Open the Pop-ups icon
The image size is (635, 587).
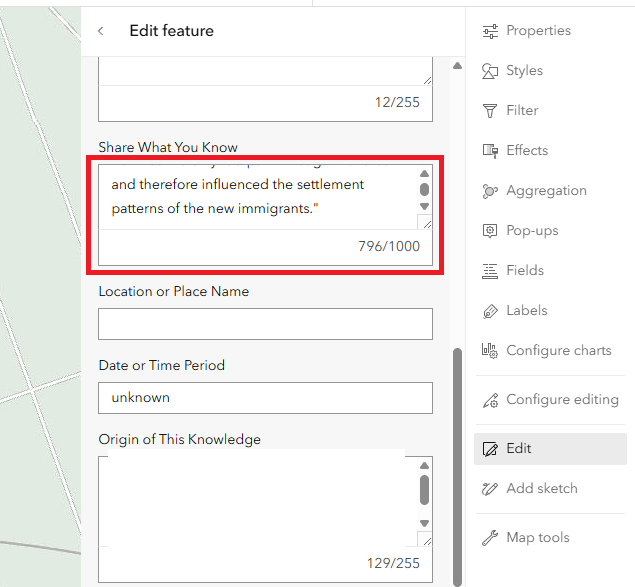[490, 231]
